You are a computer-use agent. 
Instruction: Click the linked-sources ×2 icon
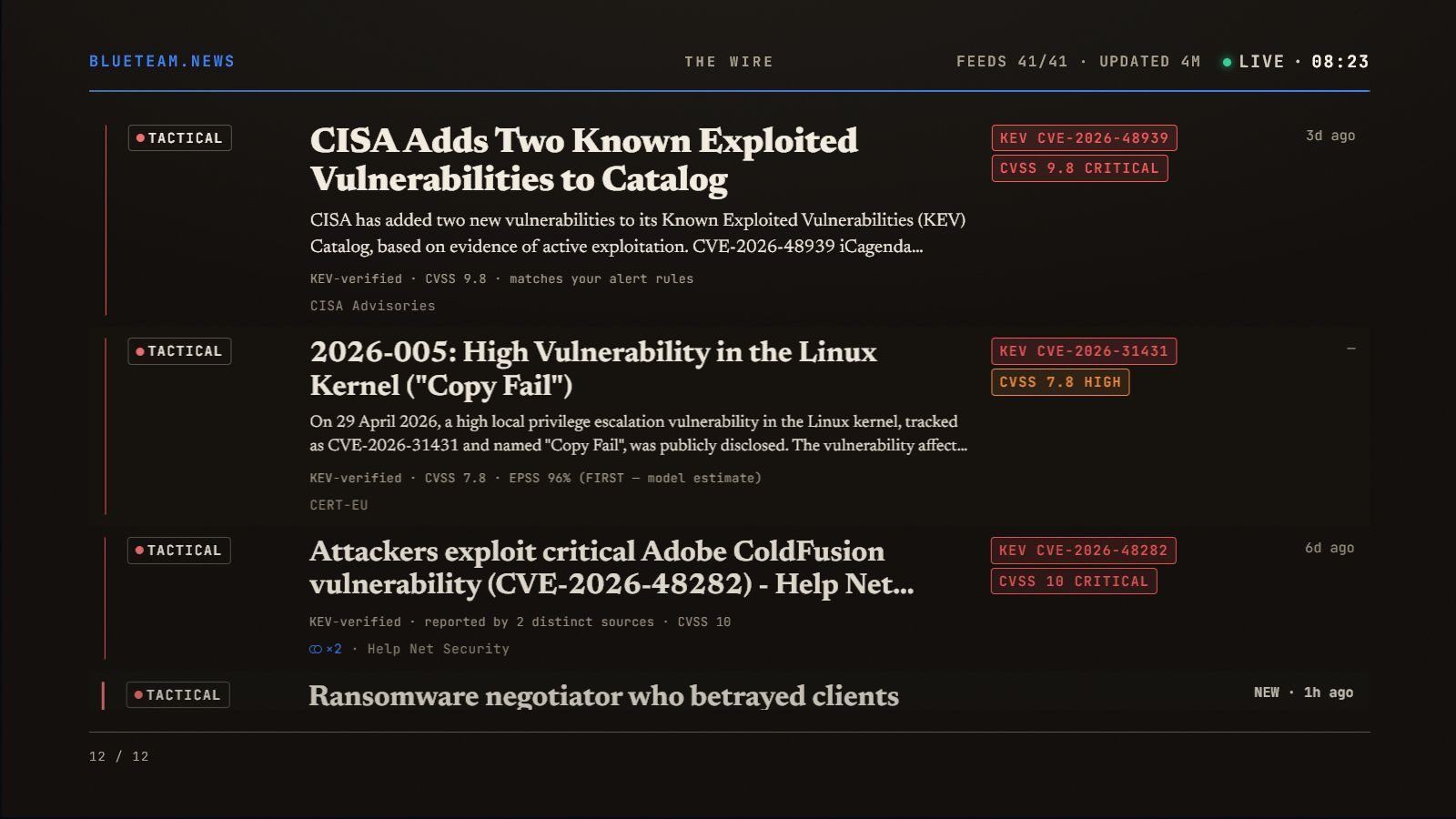pyautogui.click(x=326, y=649)
